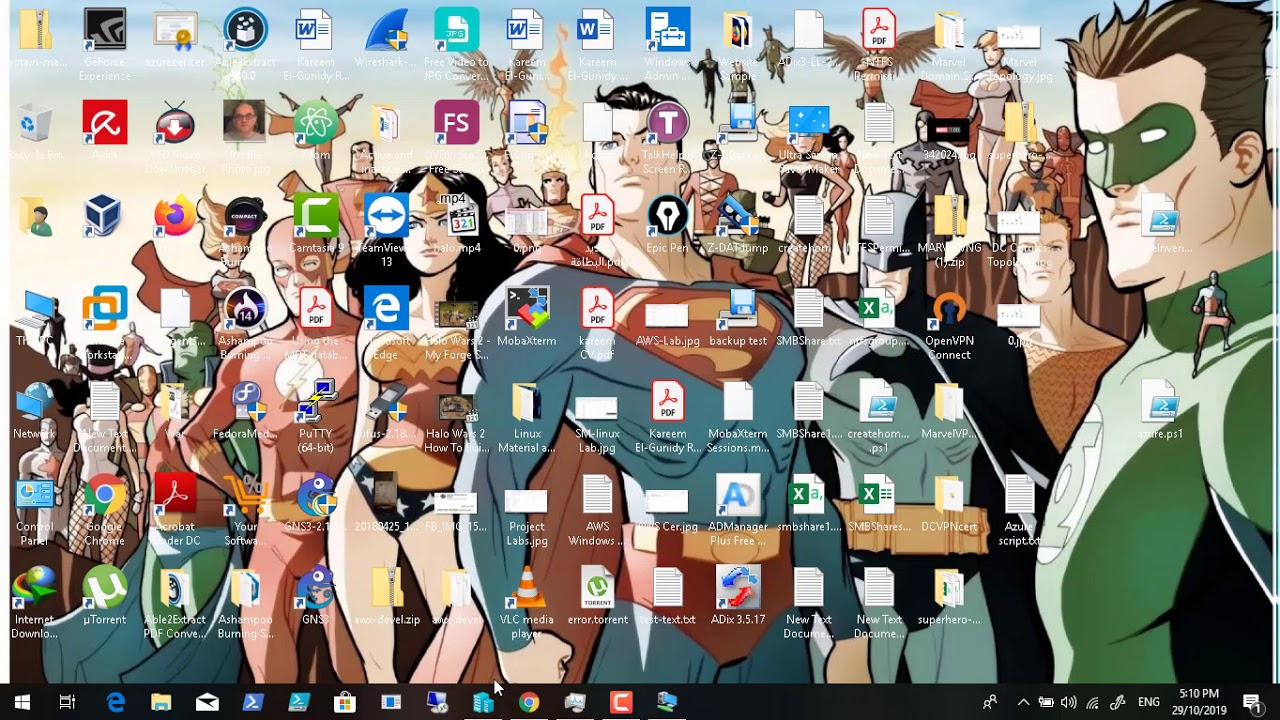Open the Wireshark installer icon
Viewport: 1280px width, 720px height.
[386, 31]
